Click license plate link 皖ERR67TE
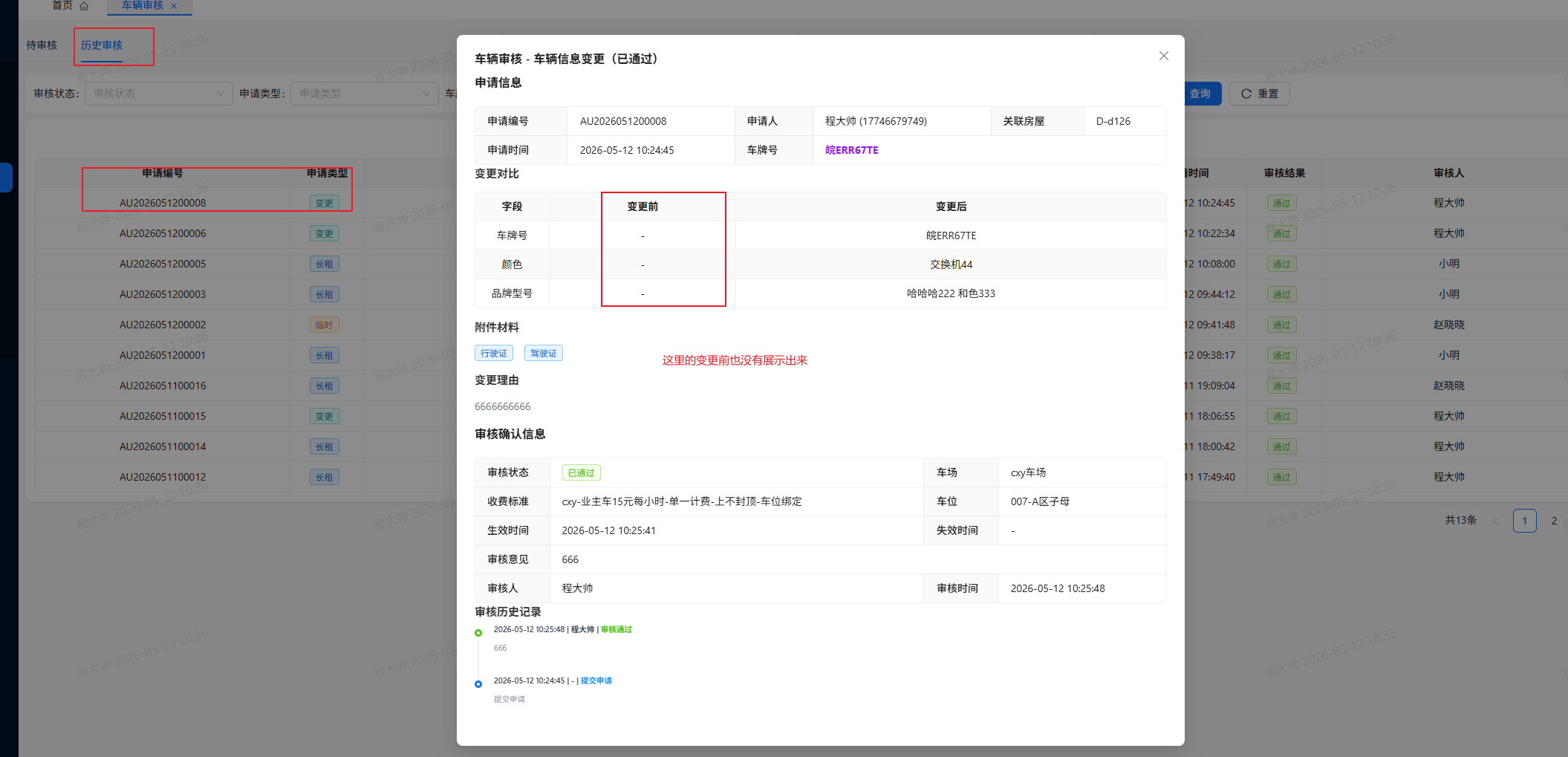This screenshot has width=1568, height=757. pyautogui.click(x=851, y=150)
